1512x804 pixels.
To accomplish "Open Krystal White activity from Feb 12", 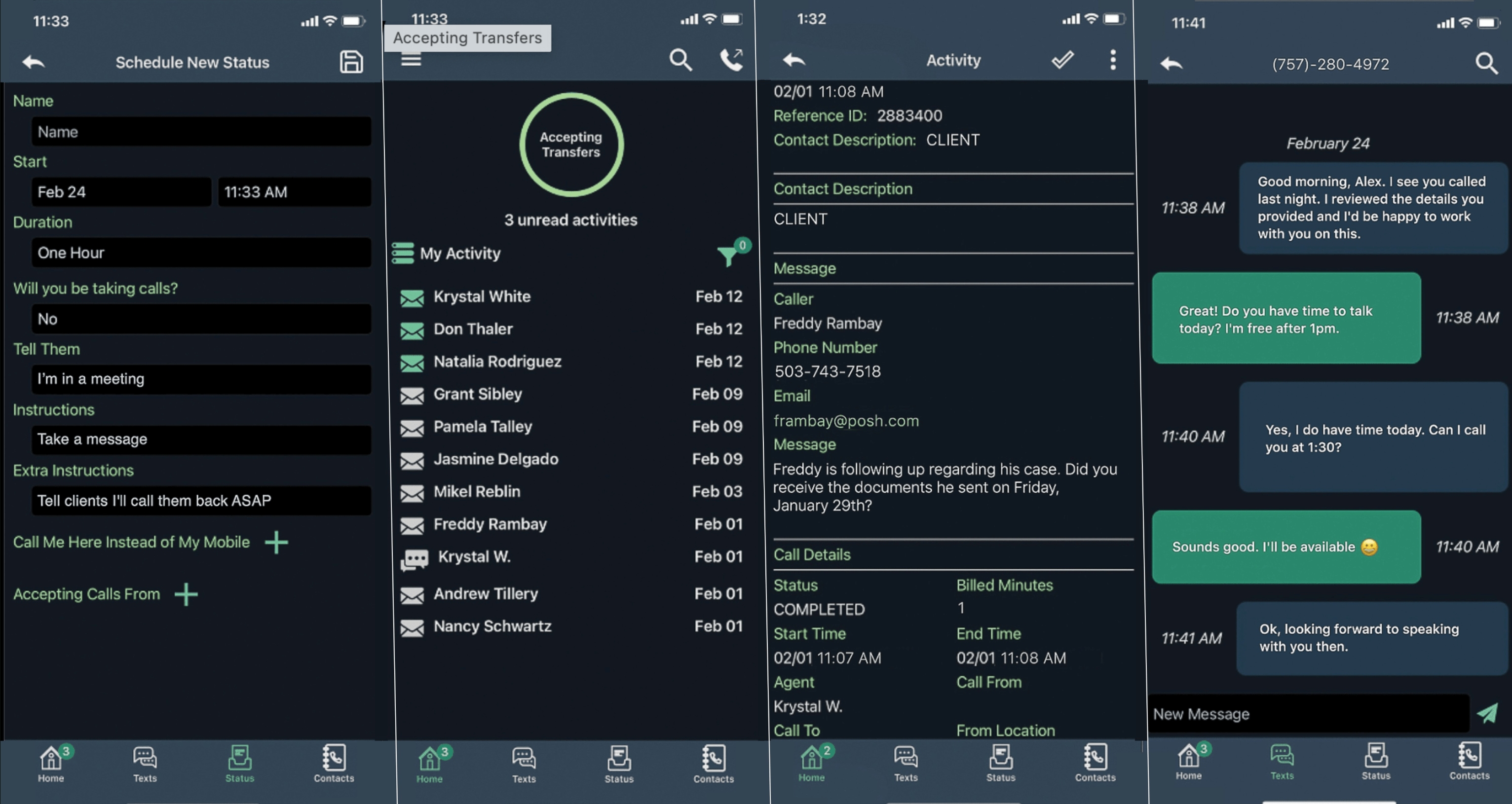I will click(x=571, y=297).
